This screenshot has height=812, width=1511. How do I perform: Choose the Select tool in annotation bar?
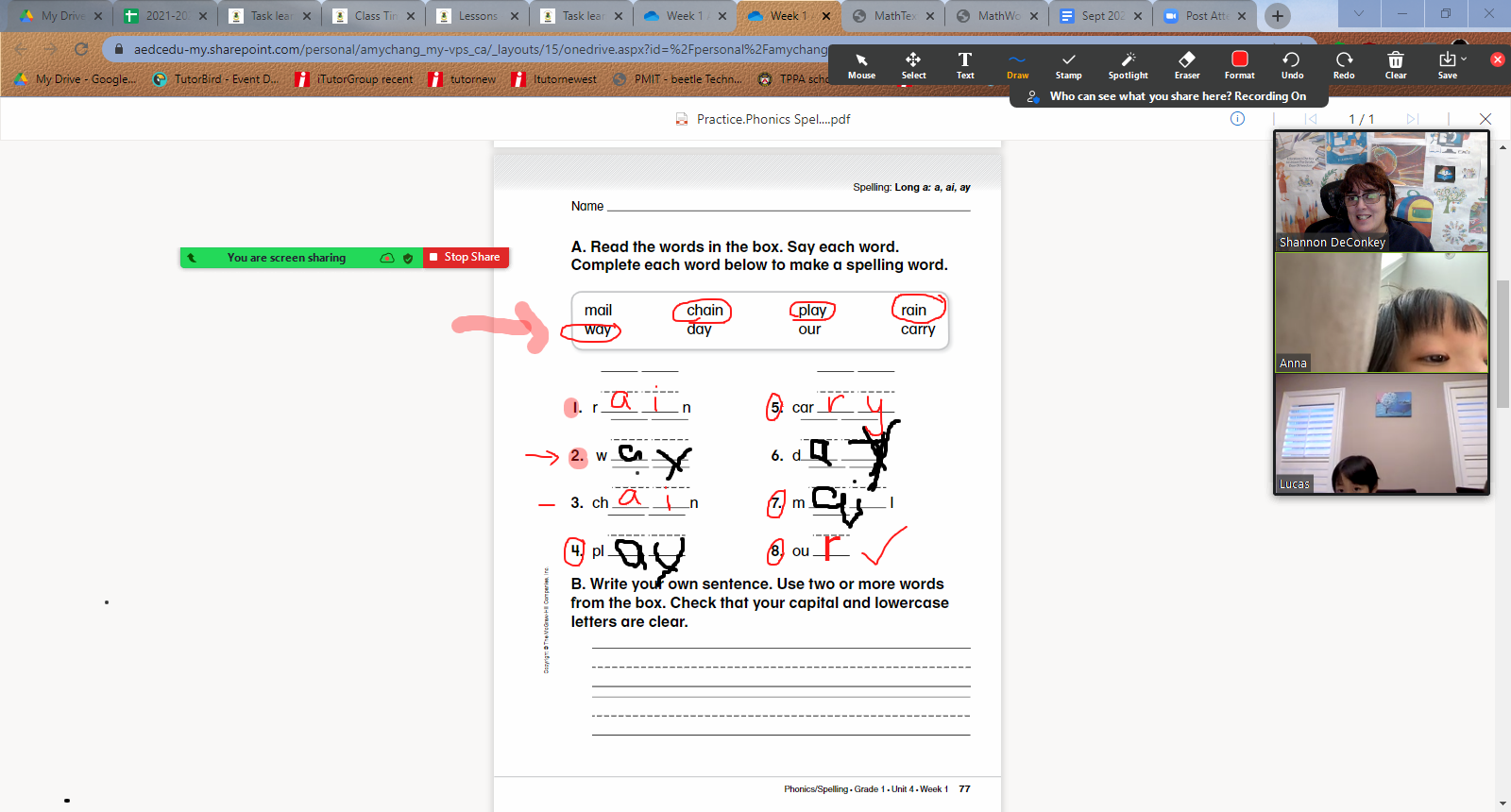tap(913, 65)
